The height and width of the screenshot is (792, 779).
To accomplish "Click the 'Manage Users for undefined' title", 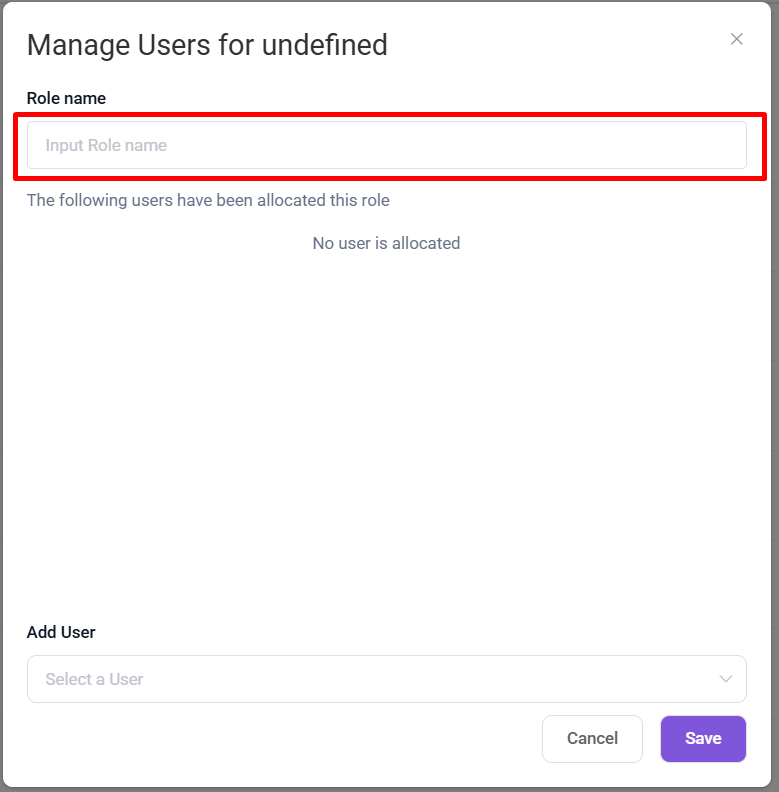I will point(207,45).
